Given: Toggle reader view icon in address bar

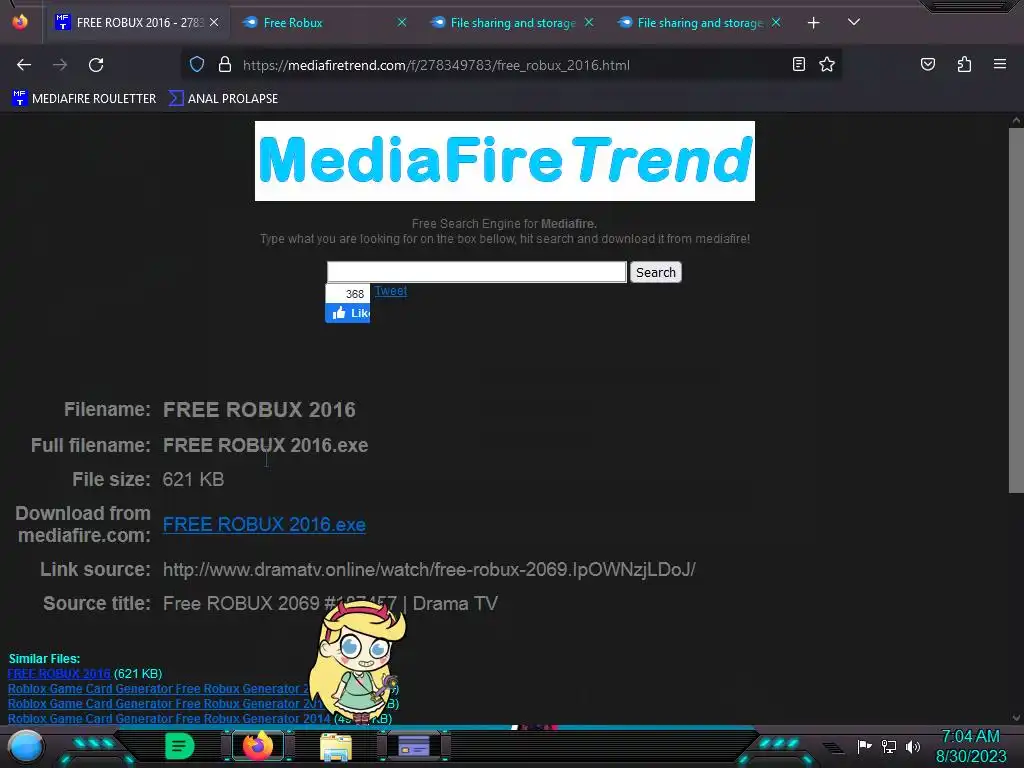Looking at the screenshot, I should (x=799, y=65).
